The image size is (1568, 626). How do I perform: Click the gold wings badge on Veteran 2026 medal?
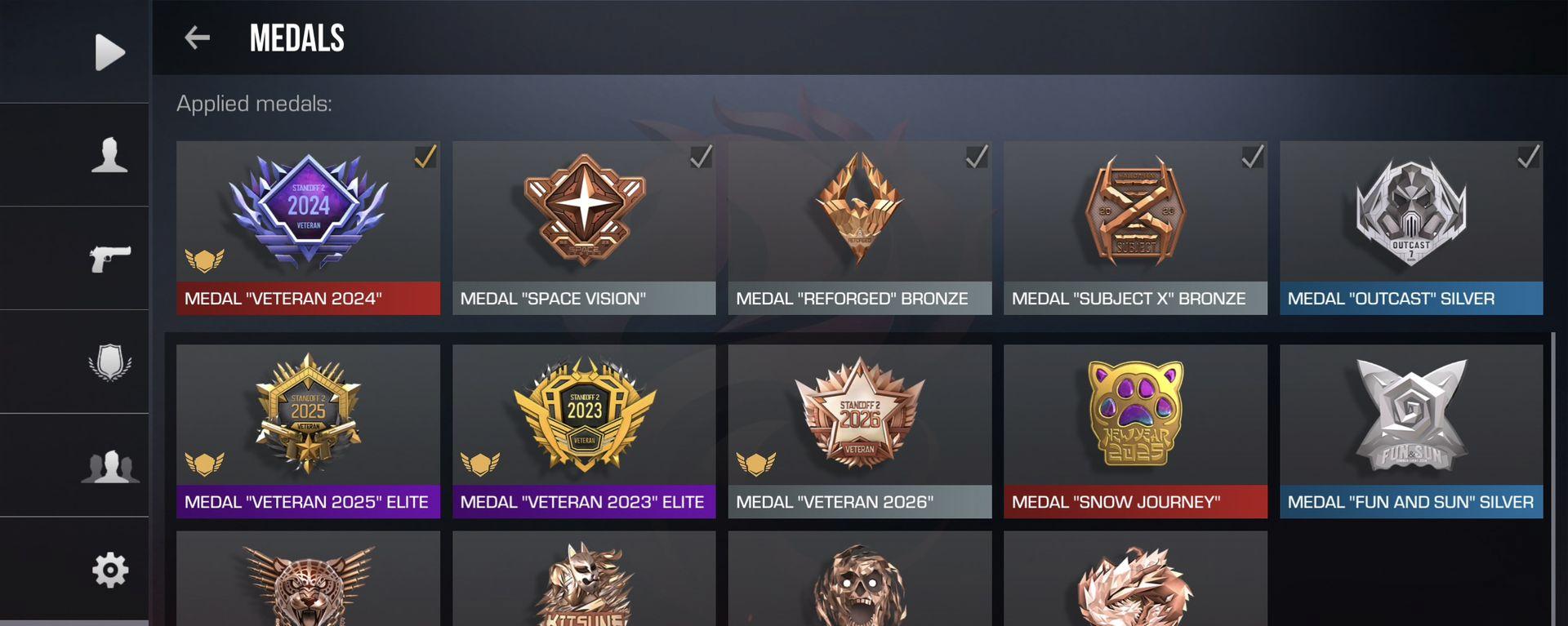coord(755,464)
